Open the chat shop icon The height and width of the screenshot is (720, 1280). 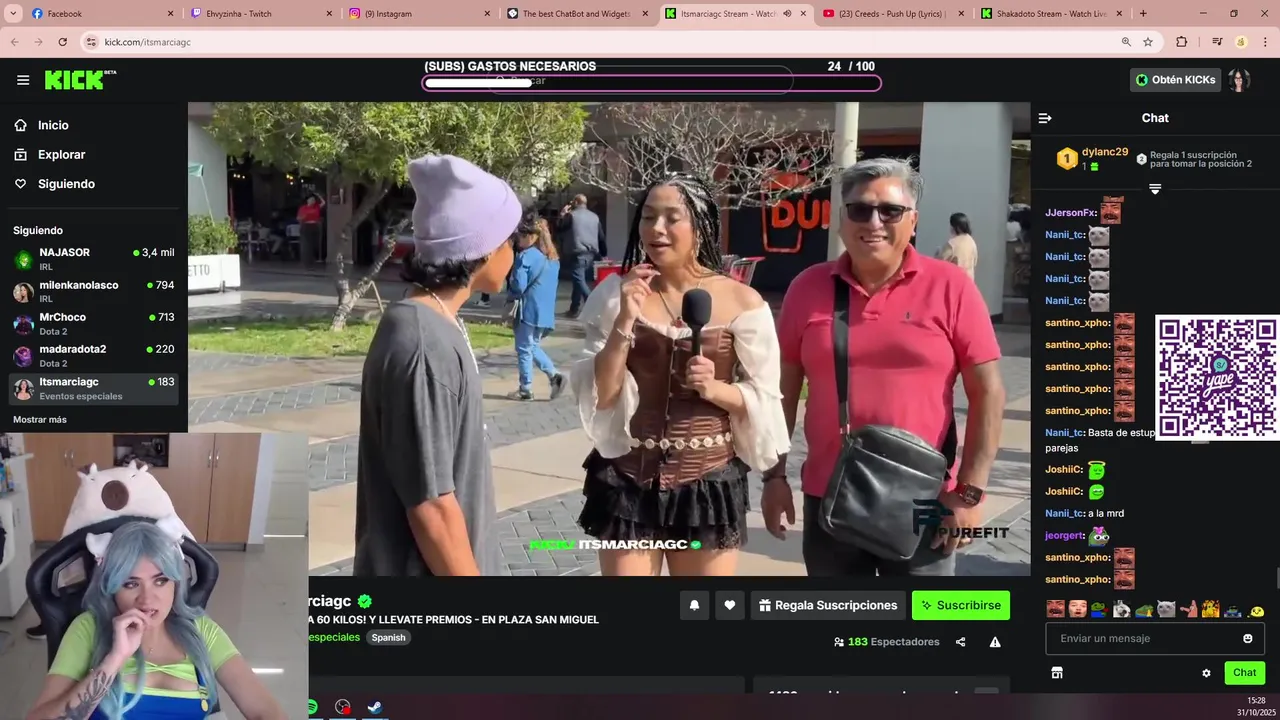click(x=1057, y=673)
